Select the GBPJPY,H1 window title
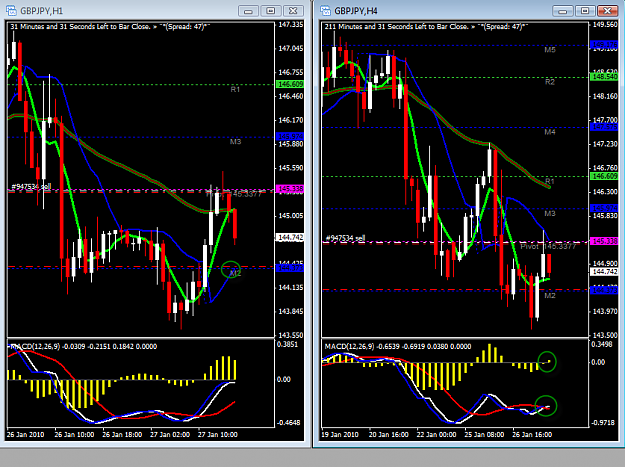625x467 pixels. pos(41,11)
